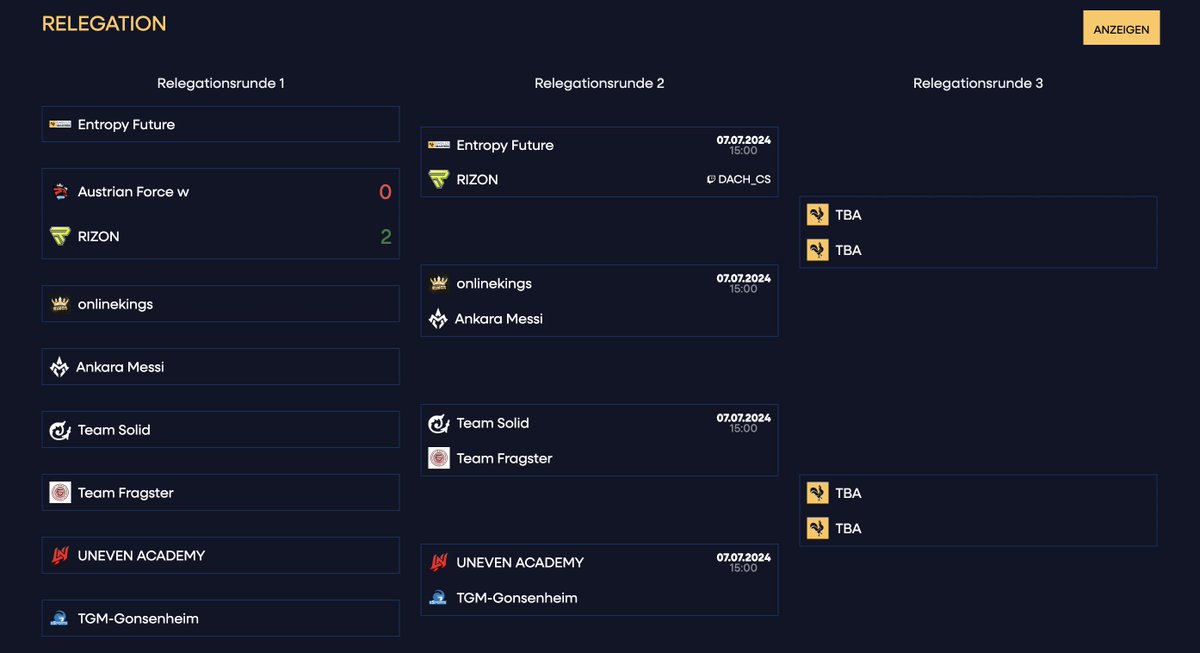
Task: Select Ankara Messi name in Relegationsrunde 2
Action: click(x=499, y=319)
